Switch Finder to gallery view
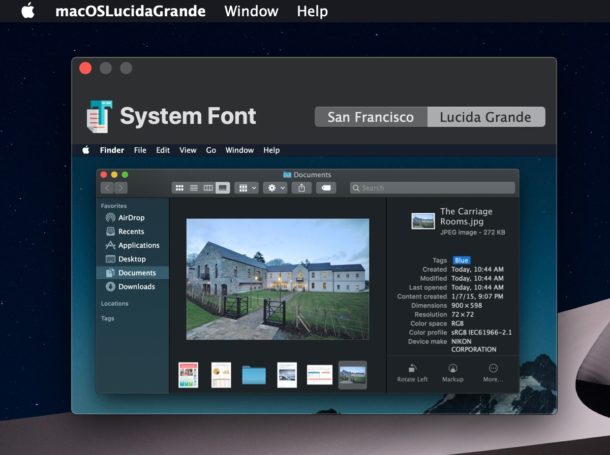Viewport: 610px width, 455px height. click(222, 187)
